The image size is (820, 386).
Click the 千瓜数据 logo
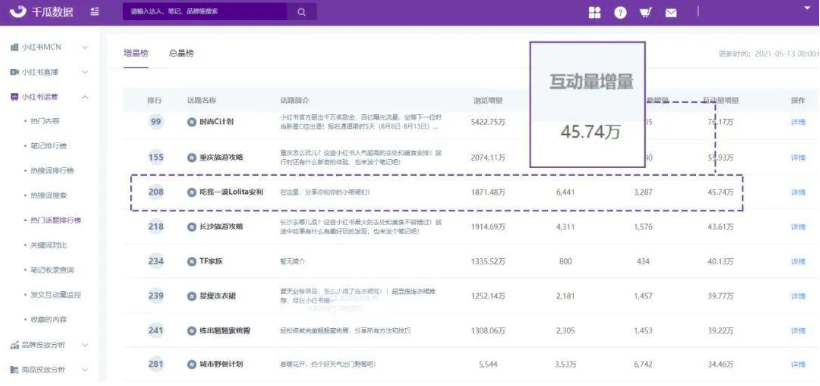pos(42,12)
